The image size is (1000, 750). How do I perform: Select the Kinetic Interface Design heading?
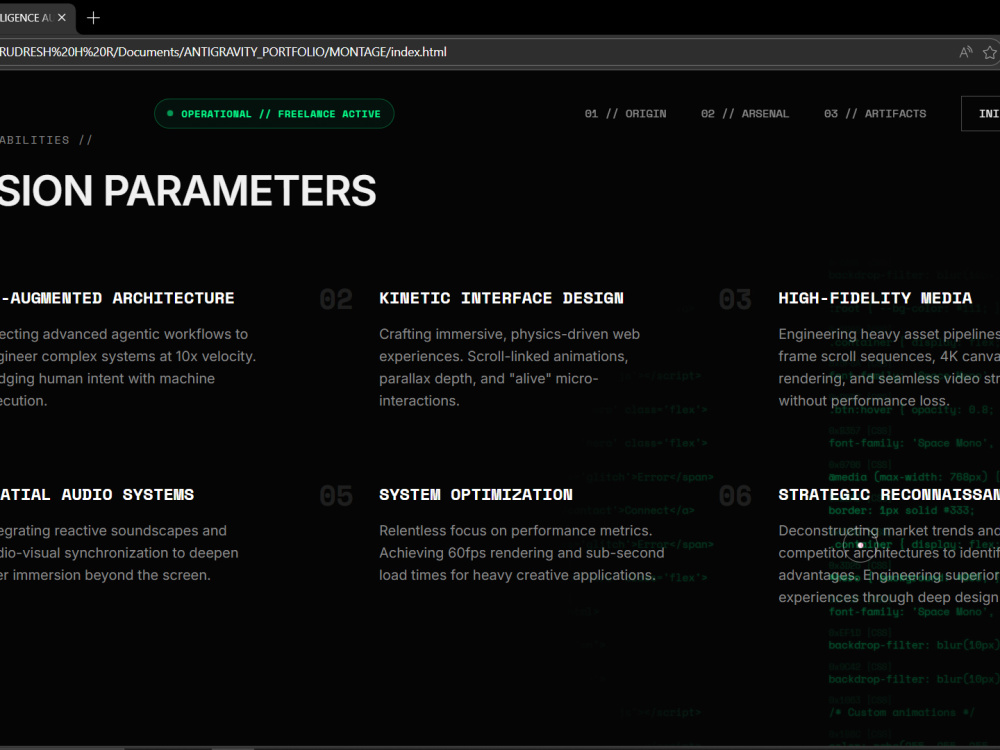click(501, 298)
